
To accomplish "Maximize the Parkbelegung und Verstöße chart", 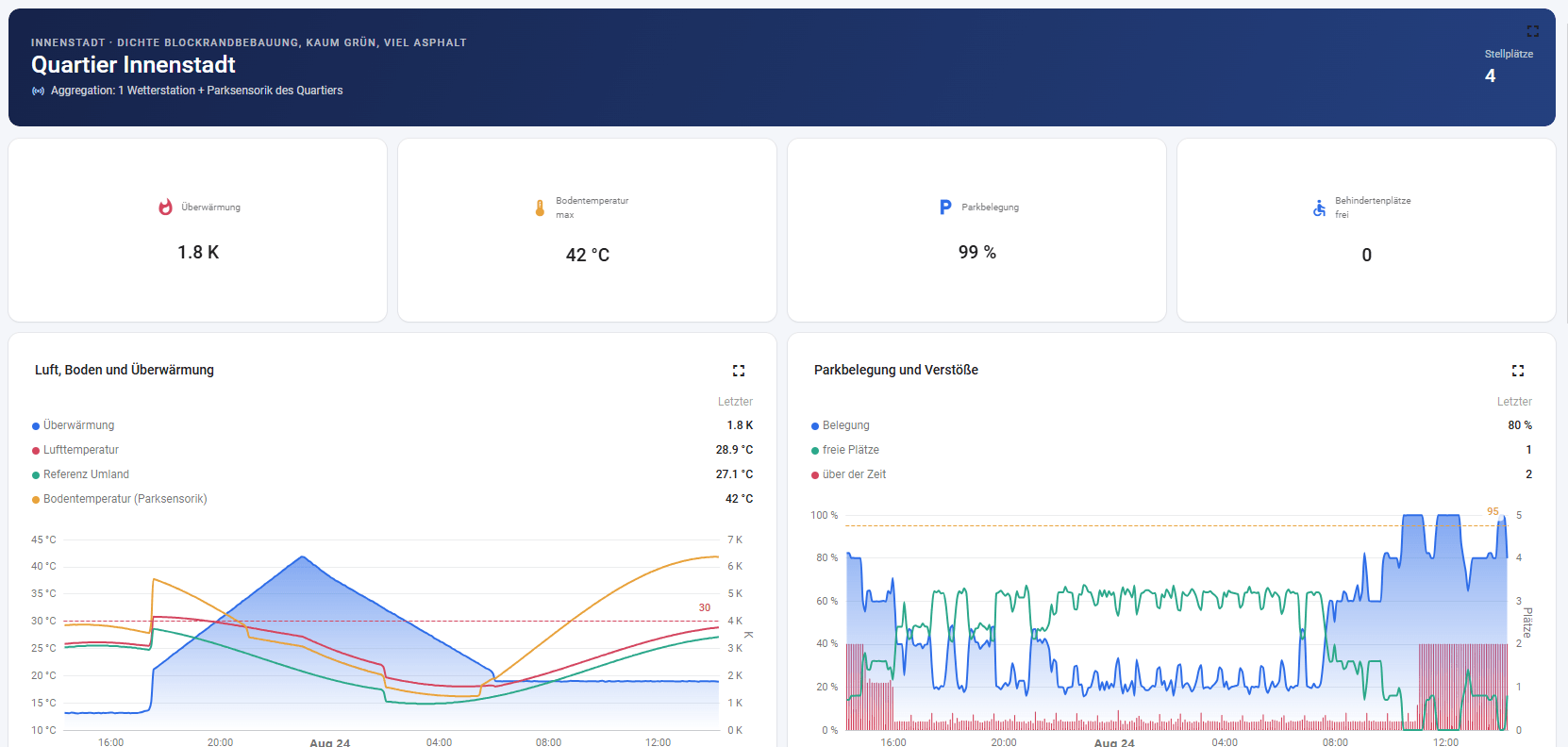I will click(1518, 371).
